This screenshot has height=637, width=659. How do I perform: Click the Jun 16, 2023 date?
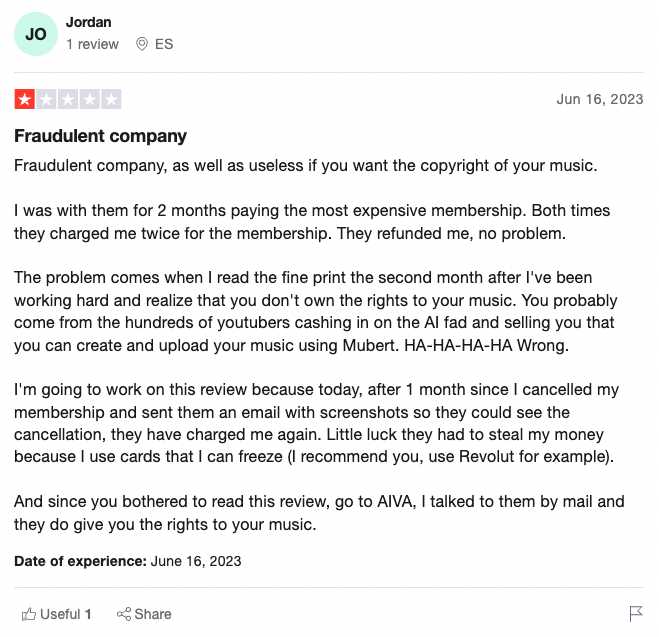[x=600, y=99]
